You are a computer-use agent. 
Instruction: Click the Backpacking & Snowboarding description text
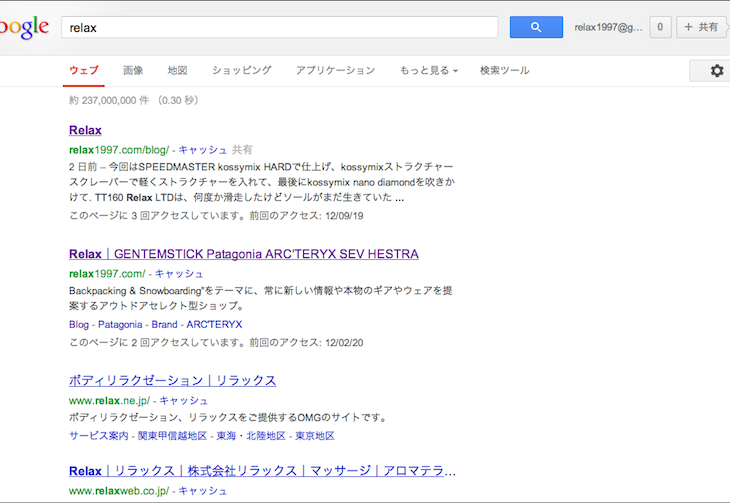click(261, 298)
